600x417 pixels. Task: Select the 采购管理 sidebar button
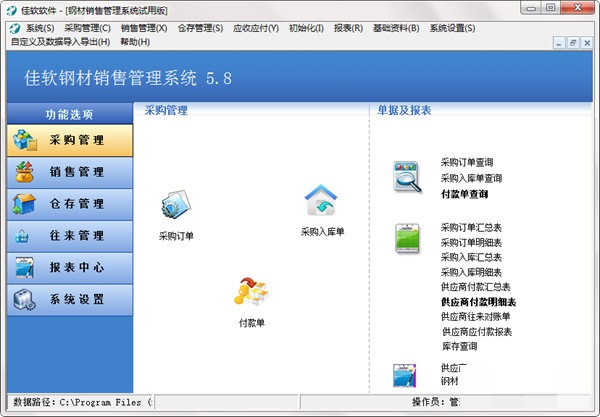coord(70,140)
